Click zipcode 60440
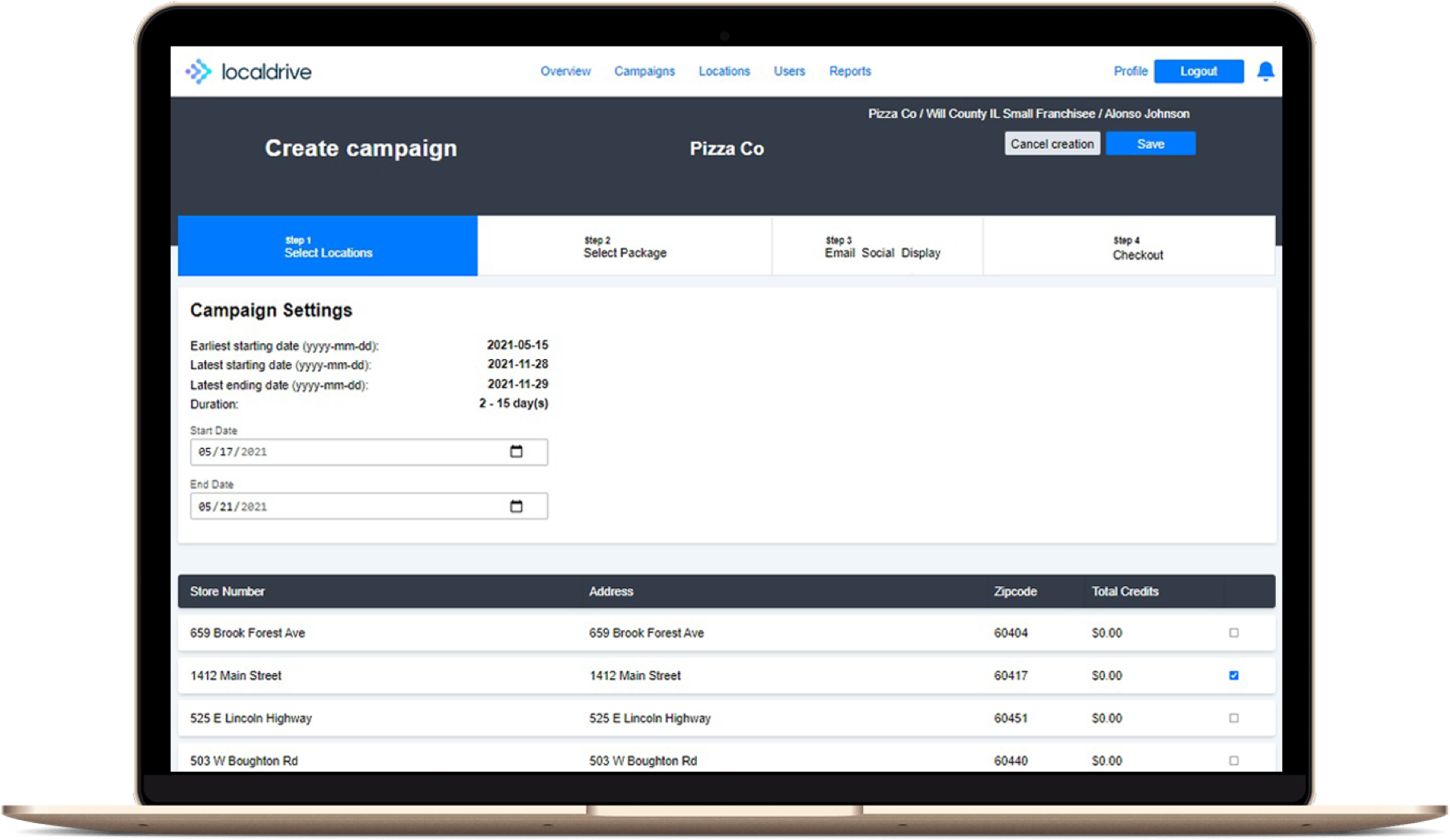Screen dimensions: 1450x840 [1011, 760]
